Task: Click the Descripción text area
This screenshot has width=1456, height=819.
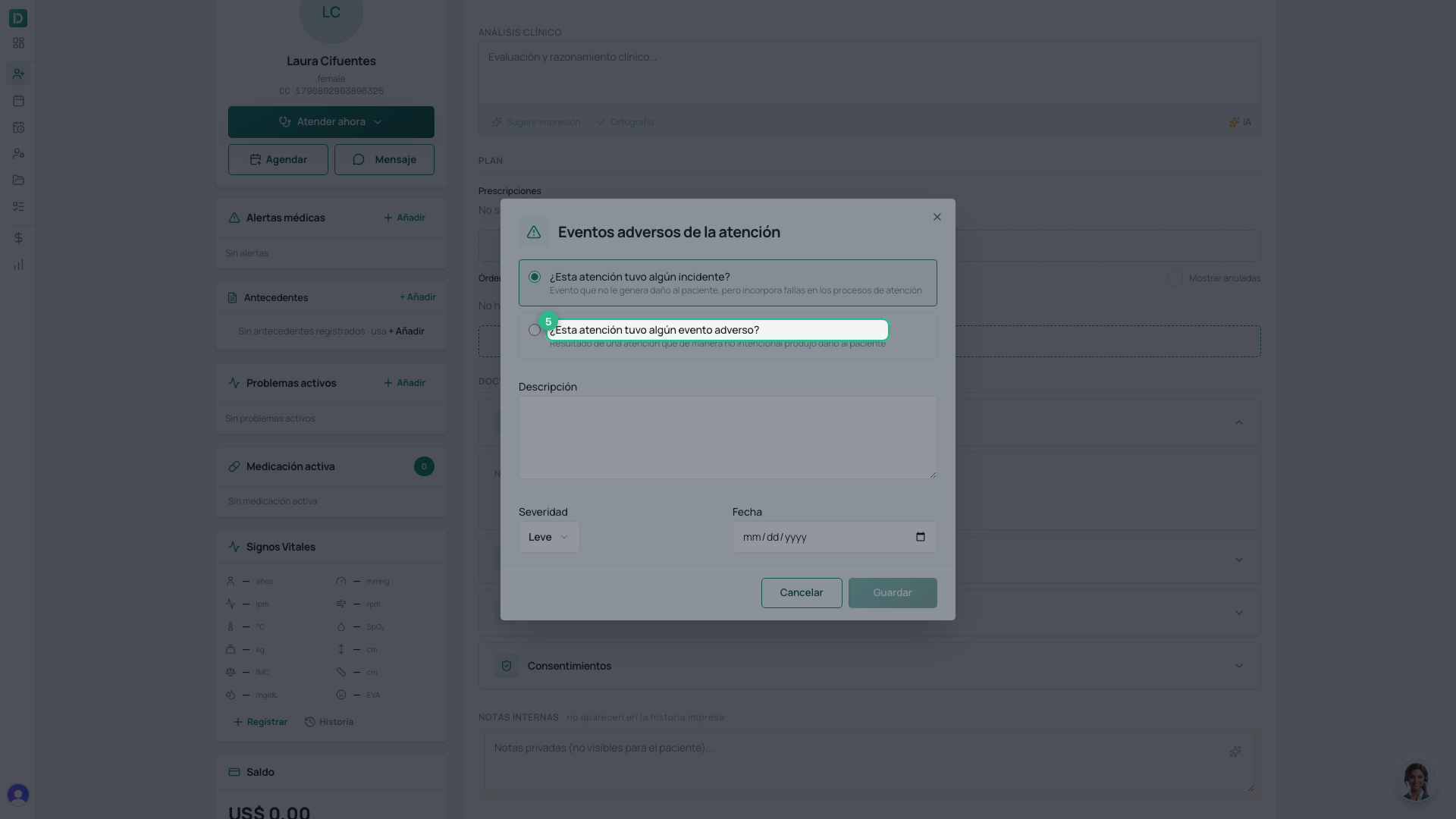Action: click(x=728, y=438)
